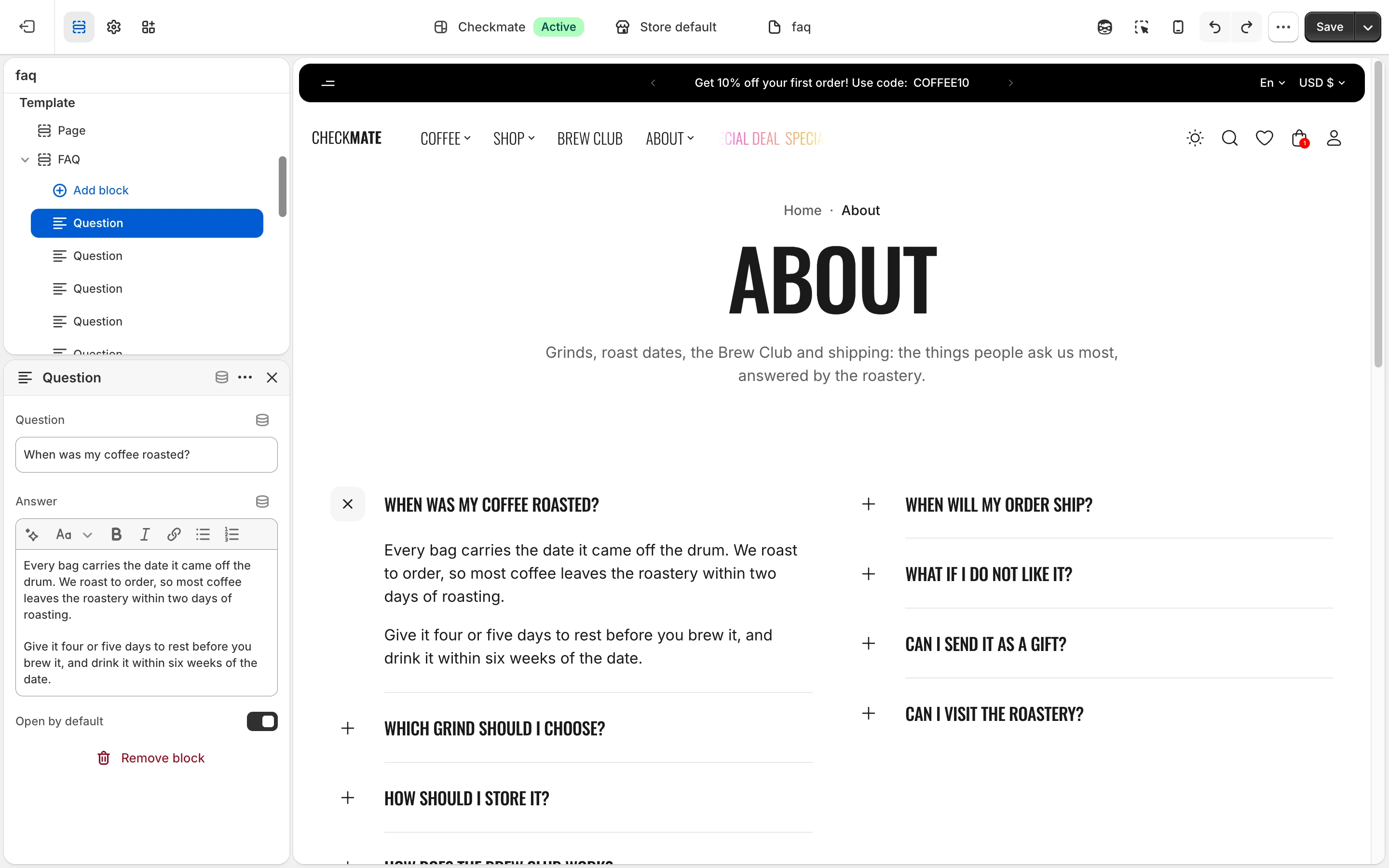This screenshot has width=1389, height=868.
Task: Expand When will my order ship
Action: click(869, 504)
